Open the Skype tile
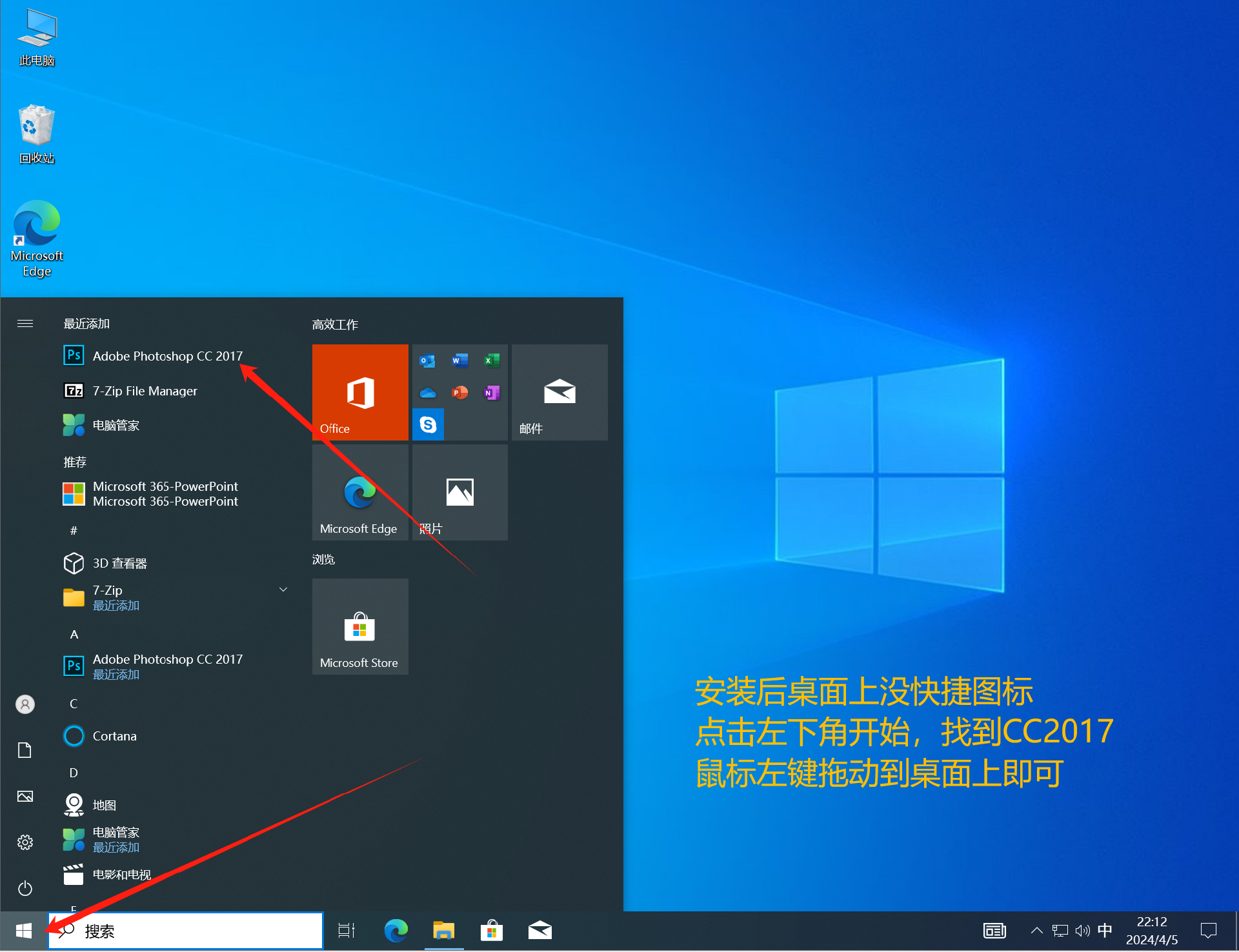This screenshot has height=952, width=1239. [x=428, y=424]
